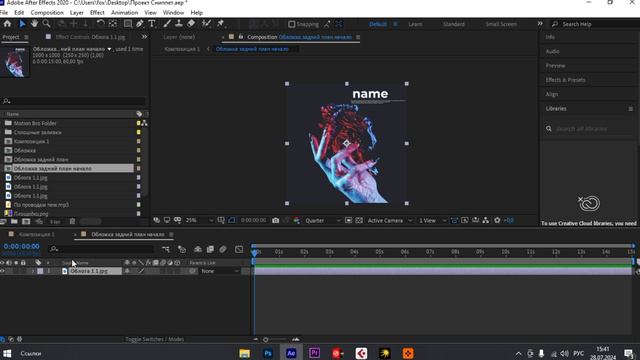Open the Quarter resolution dropdown

pos(322,220)
